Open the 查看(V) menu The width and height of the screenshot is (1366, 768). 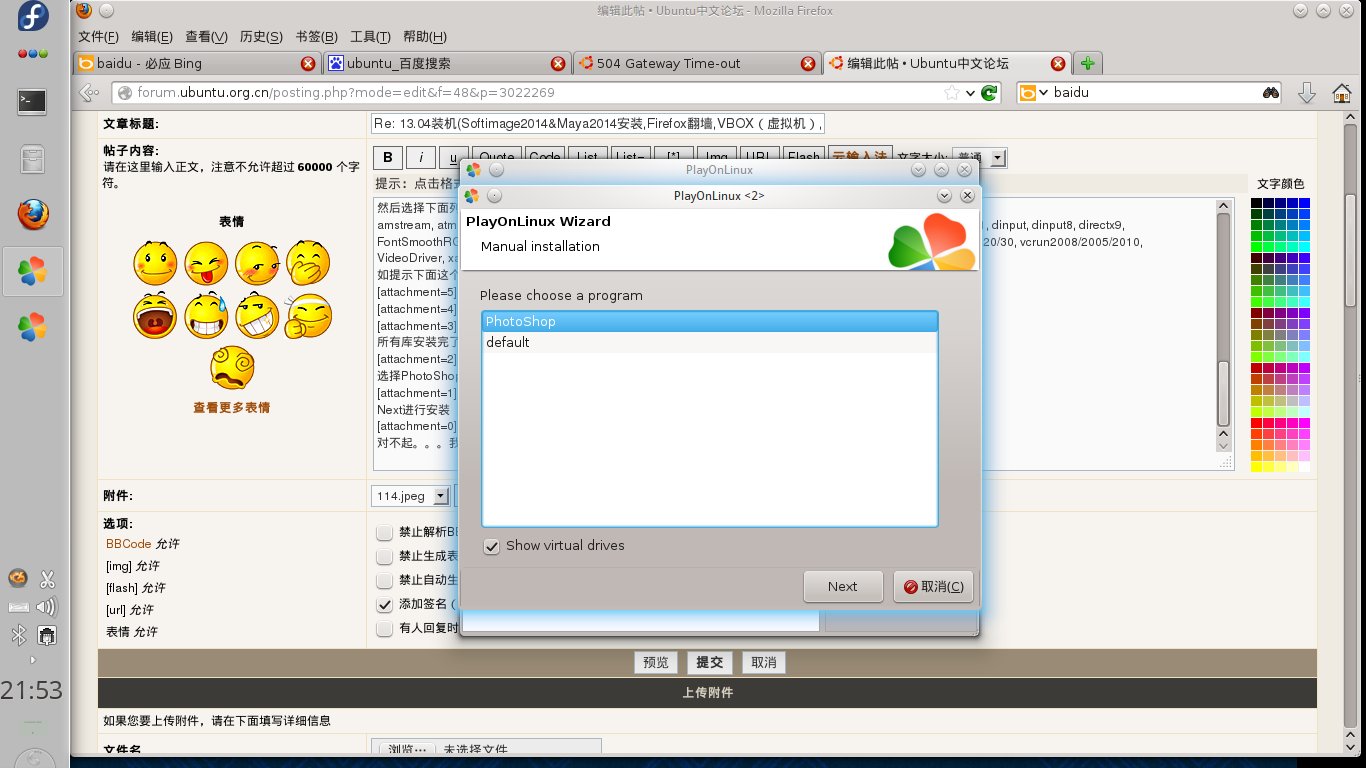[206, 37]
